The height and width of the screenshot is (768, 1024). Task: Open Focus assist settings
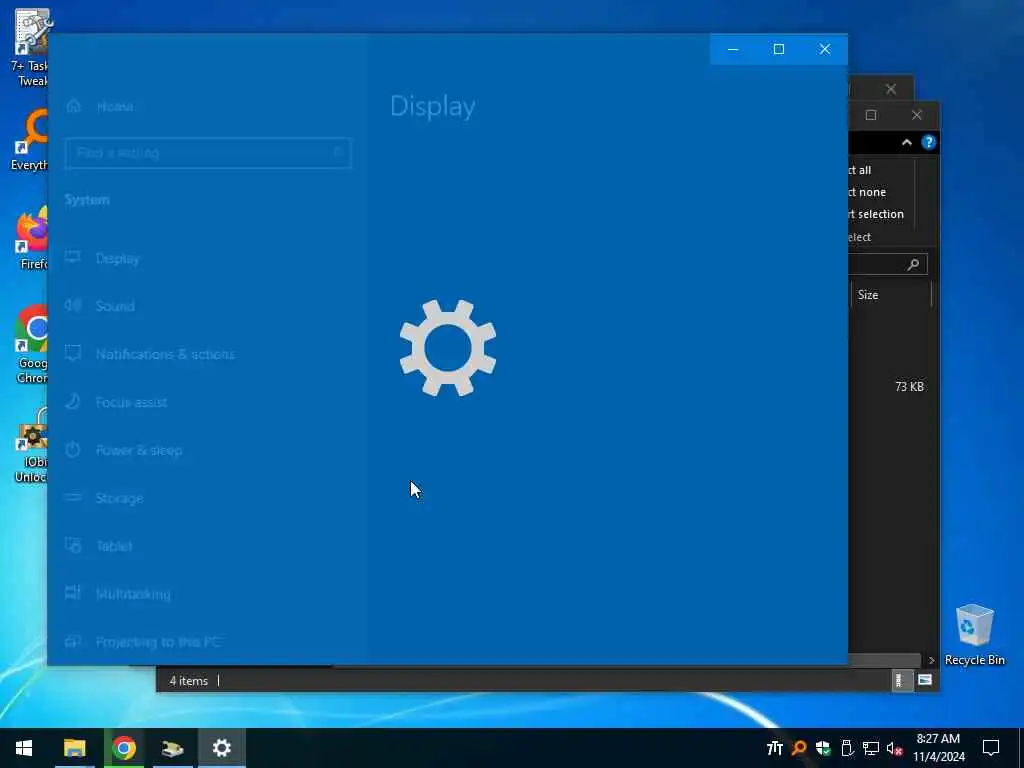click(116, 402)
